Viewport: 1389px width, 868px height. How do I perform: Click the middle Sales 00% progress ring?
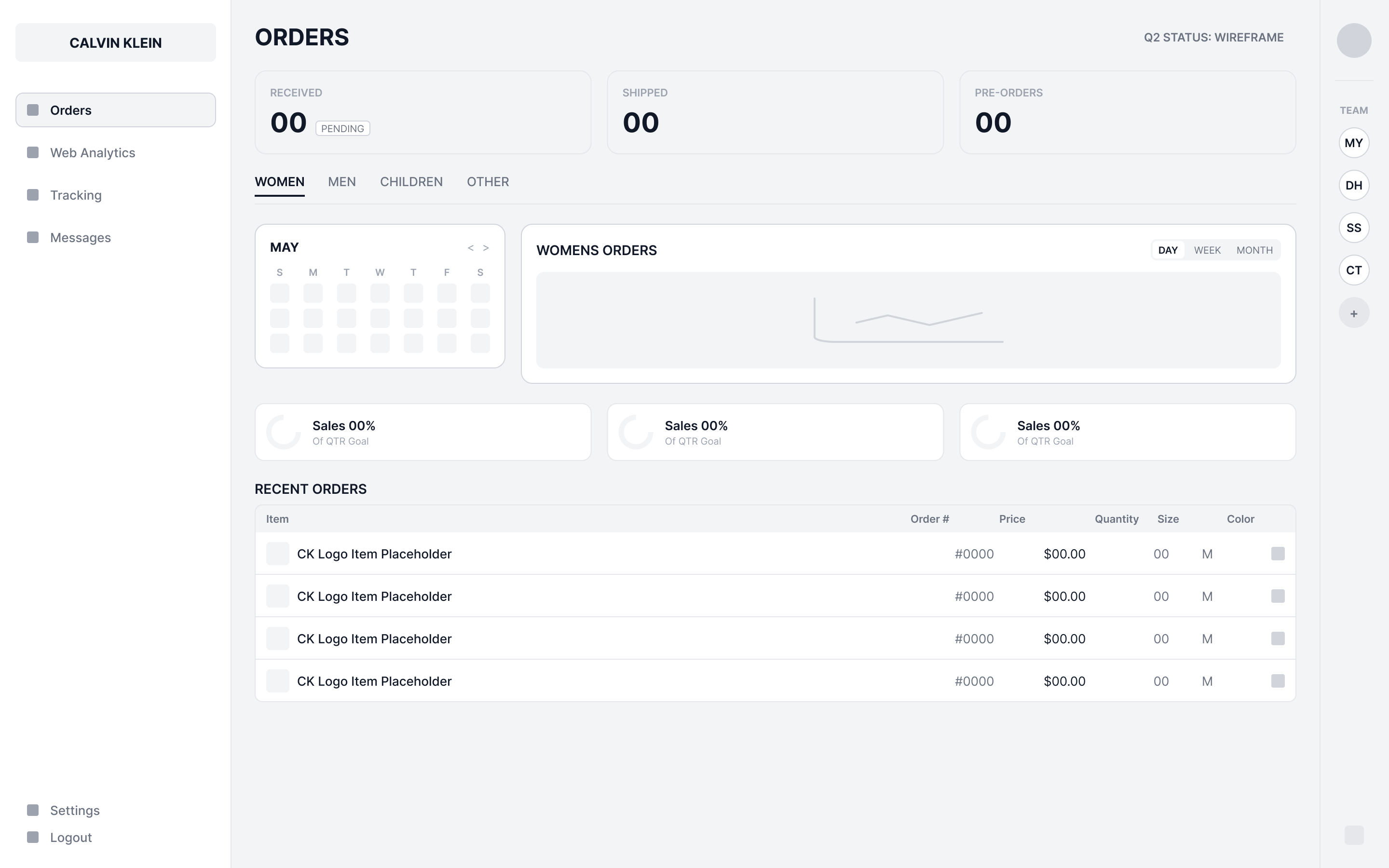click(x=636, y=432)
